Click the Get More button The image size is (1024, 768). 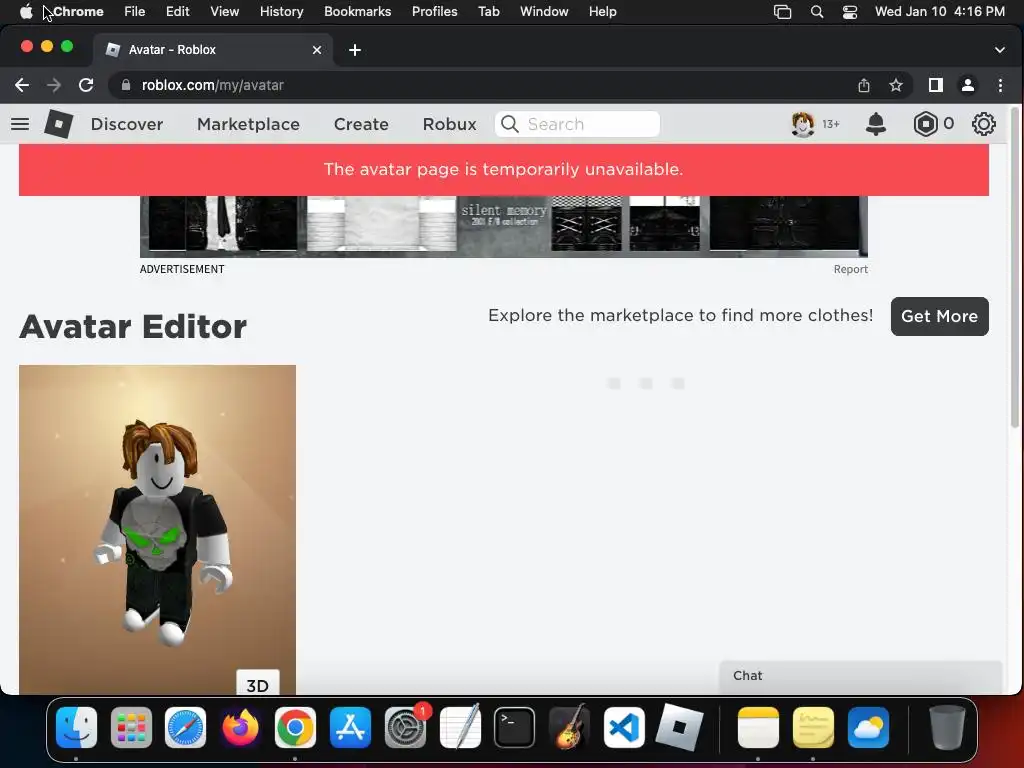tap(939, 316)
